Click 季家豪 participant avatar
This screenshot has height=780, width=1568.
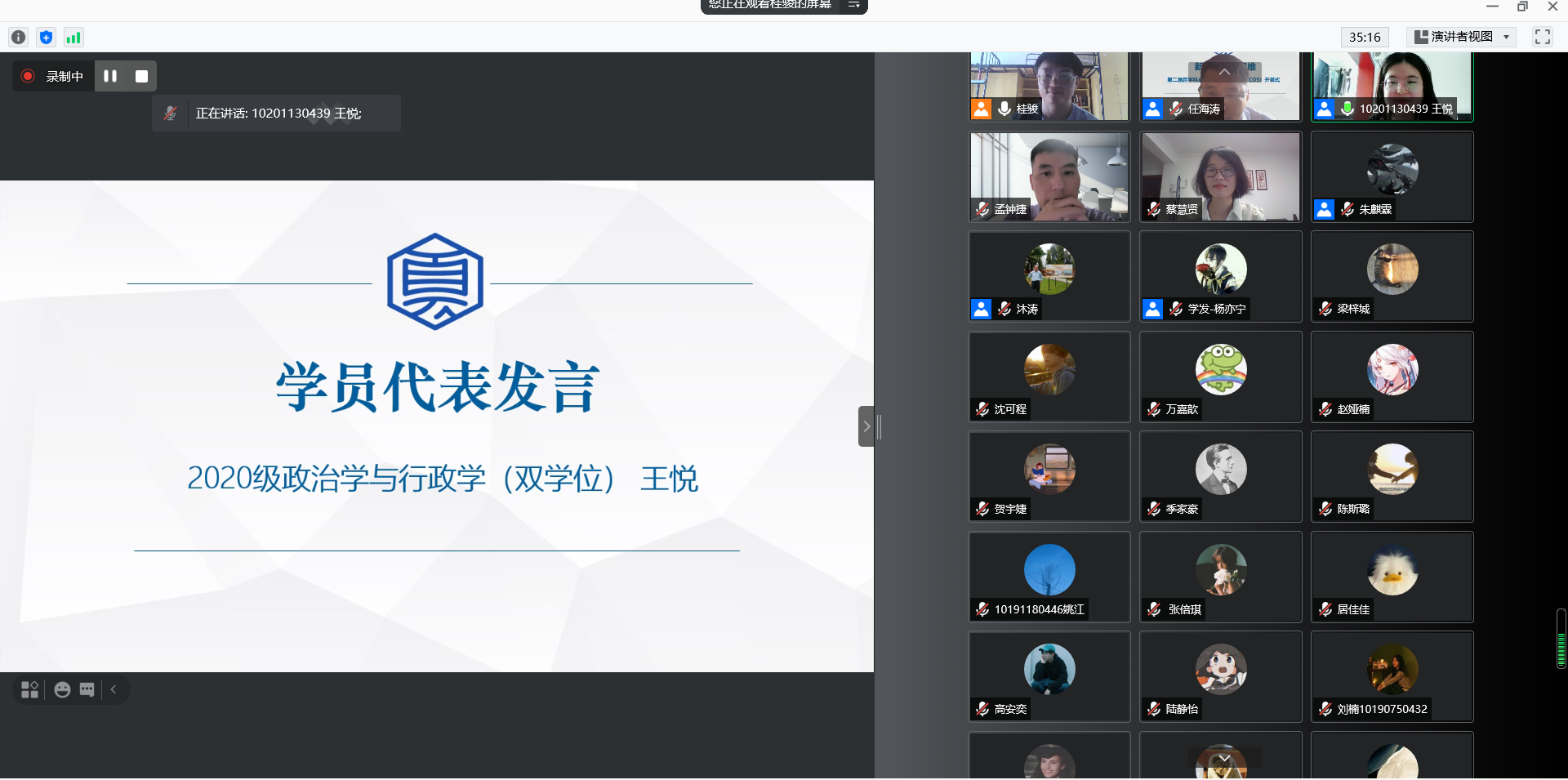coord(1221,469)
